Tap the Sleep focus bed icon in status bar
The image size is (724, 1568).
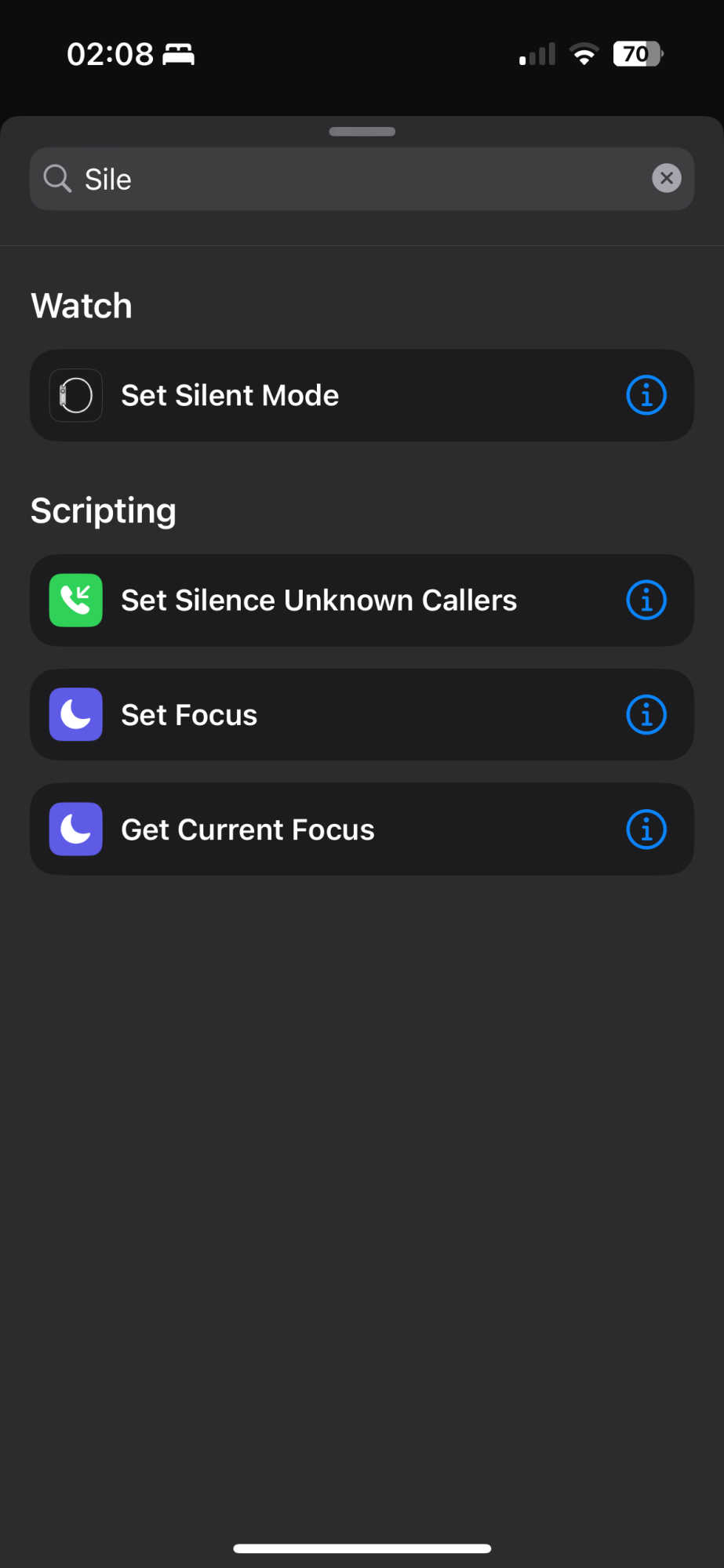point(179,54)
